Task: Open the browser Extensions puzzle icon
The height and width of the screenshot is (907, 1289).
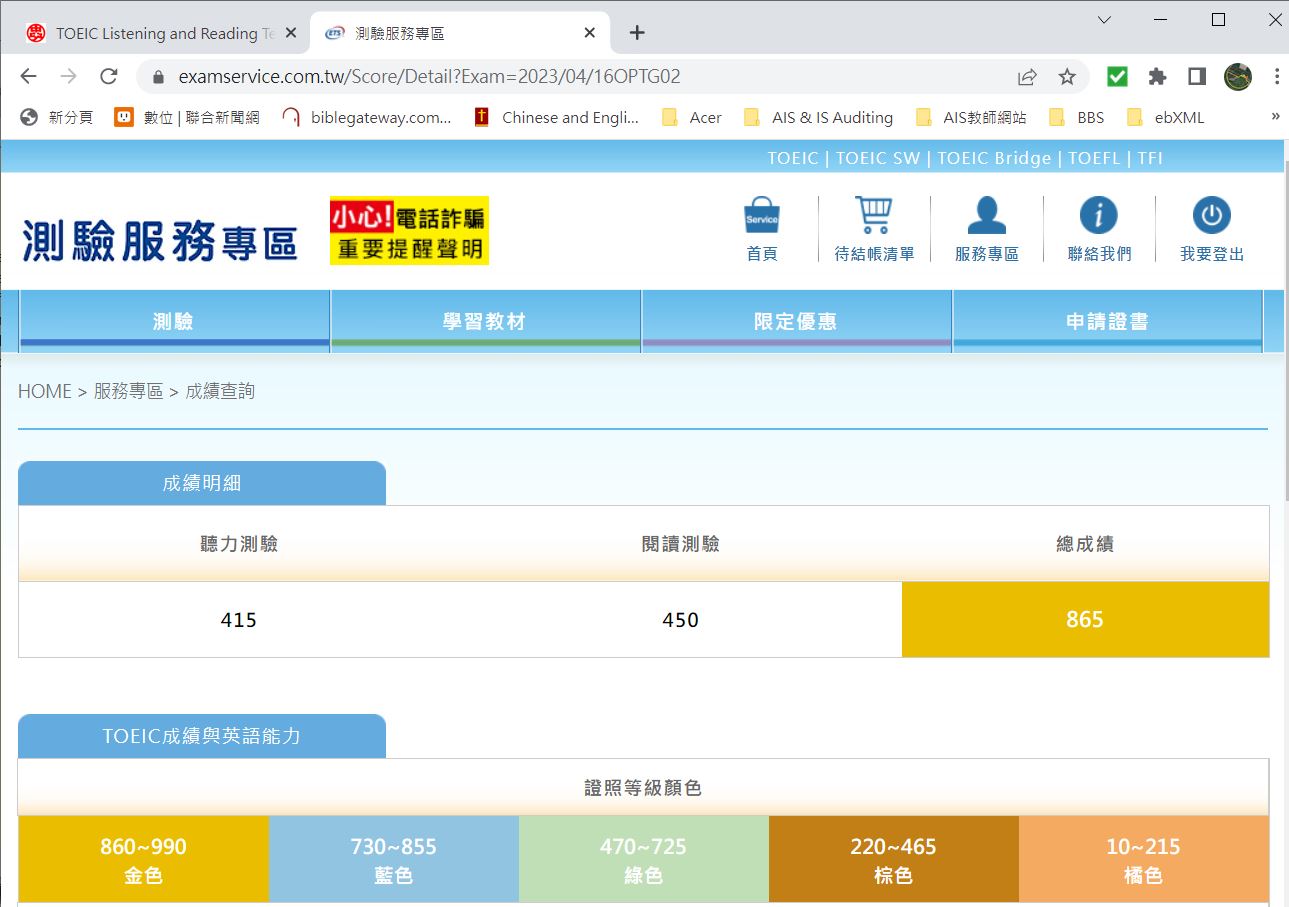Action: pyautogui.click(x=1157, y=77)
